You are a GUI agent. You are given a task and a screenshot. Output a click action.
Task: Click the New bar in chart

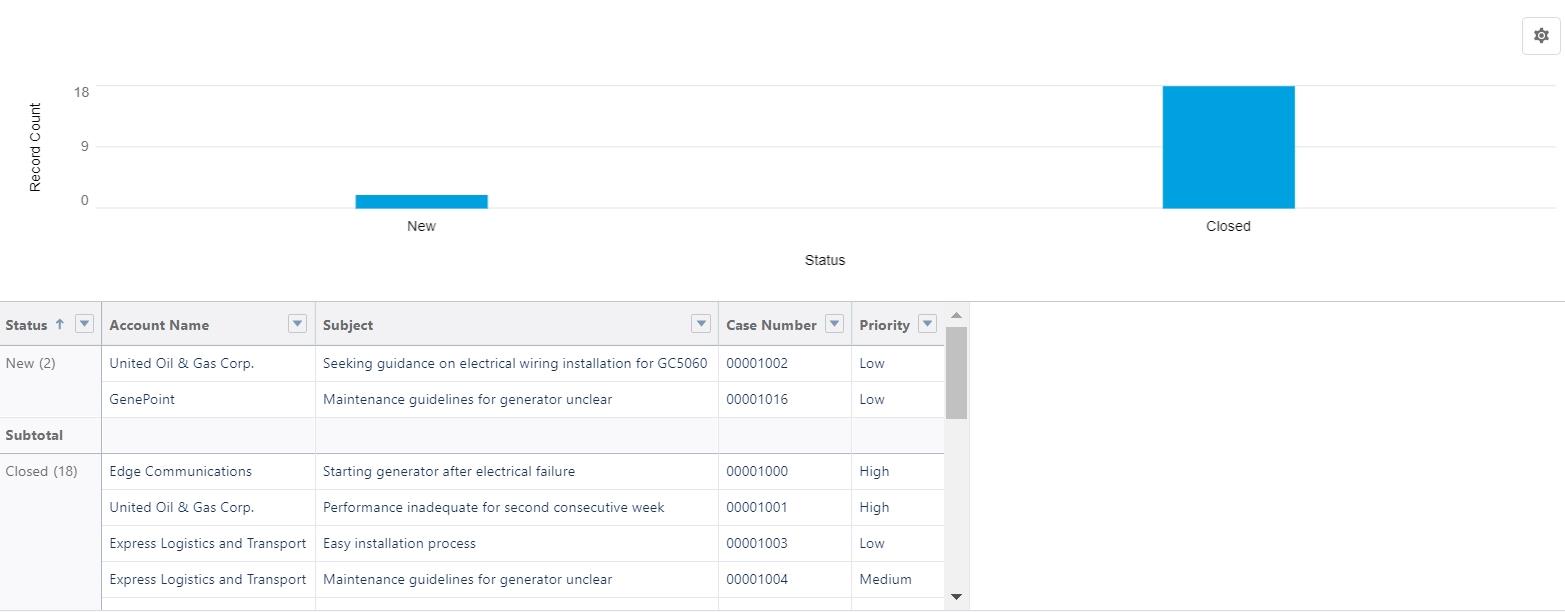(421, 201)
